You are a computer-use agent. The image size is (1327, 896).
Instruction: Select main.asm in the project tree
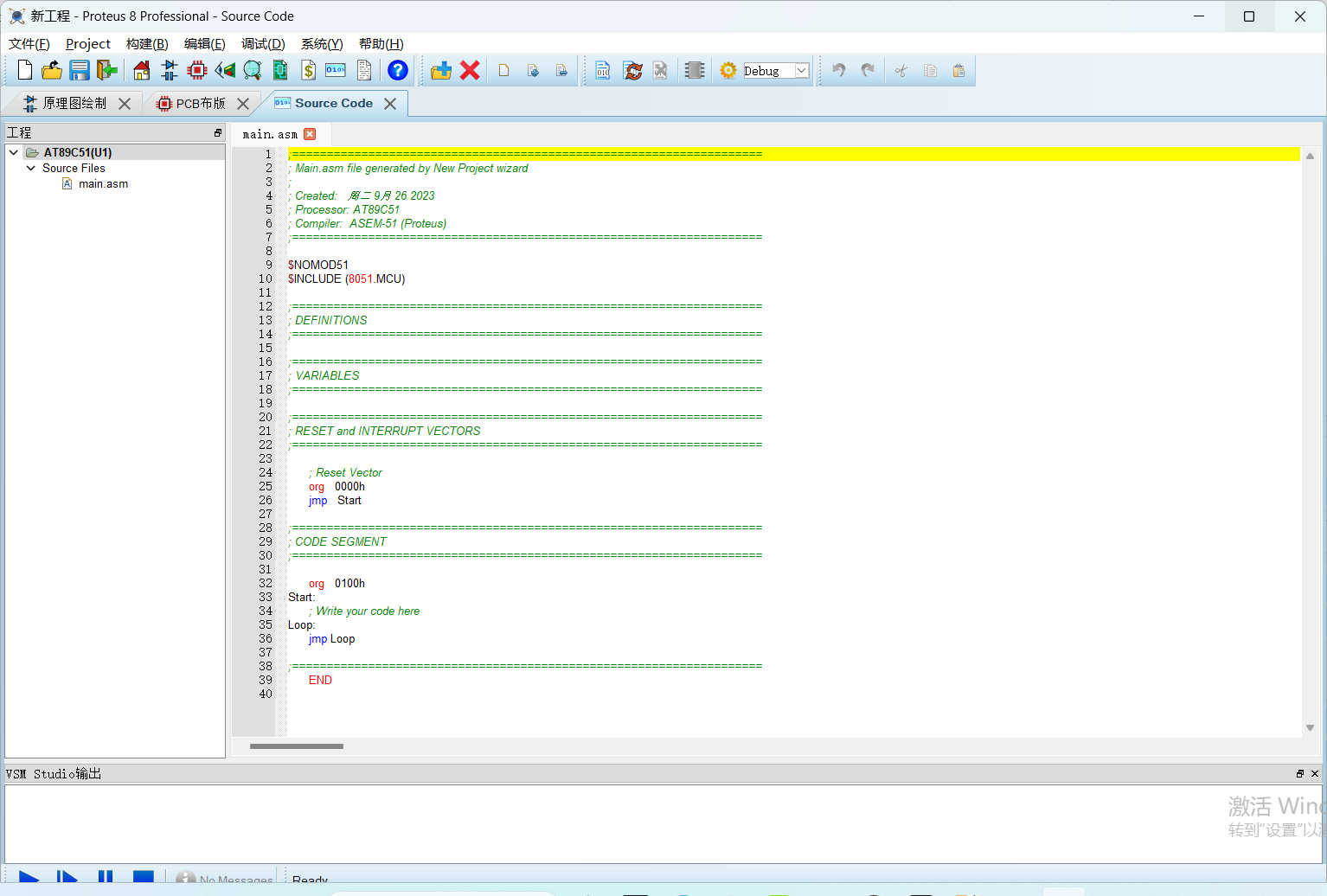(x=103, y=183)
